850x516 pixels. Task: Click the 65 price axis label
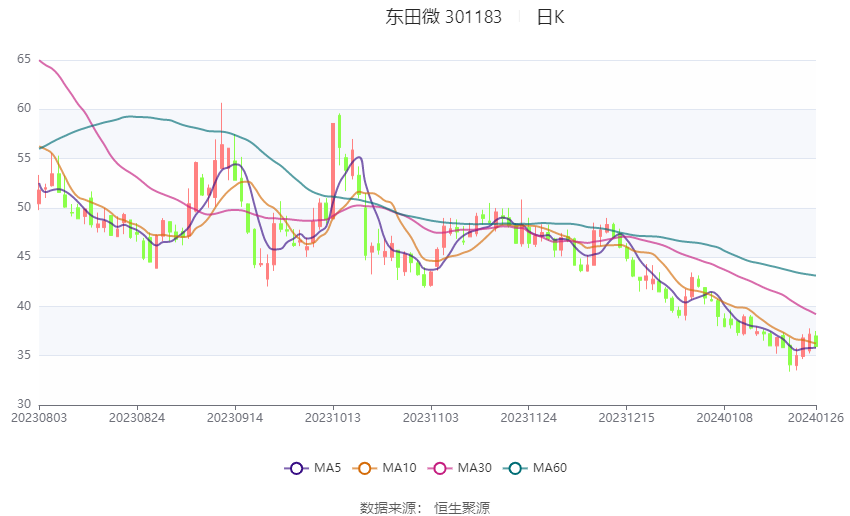click(x=24, y=59)
